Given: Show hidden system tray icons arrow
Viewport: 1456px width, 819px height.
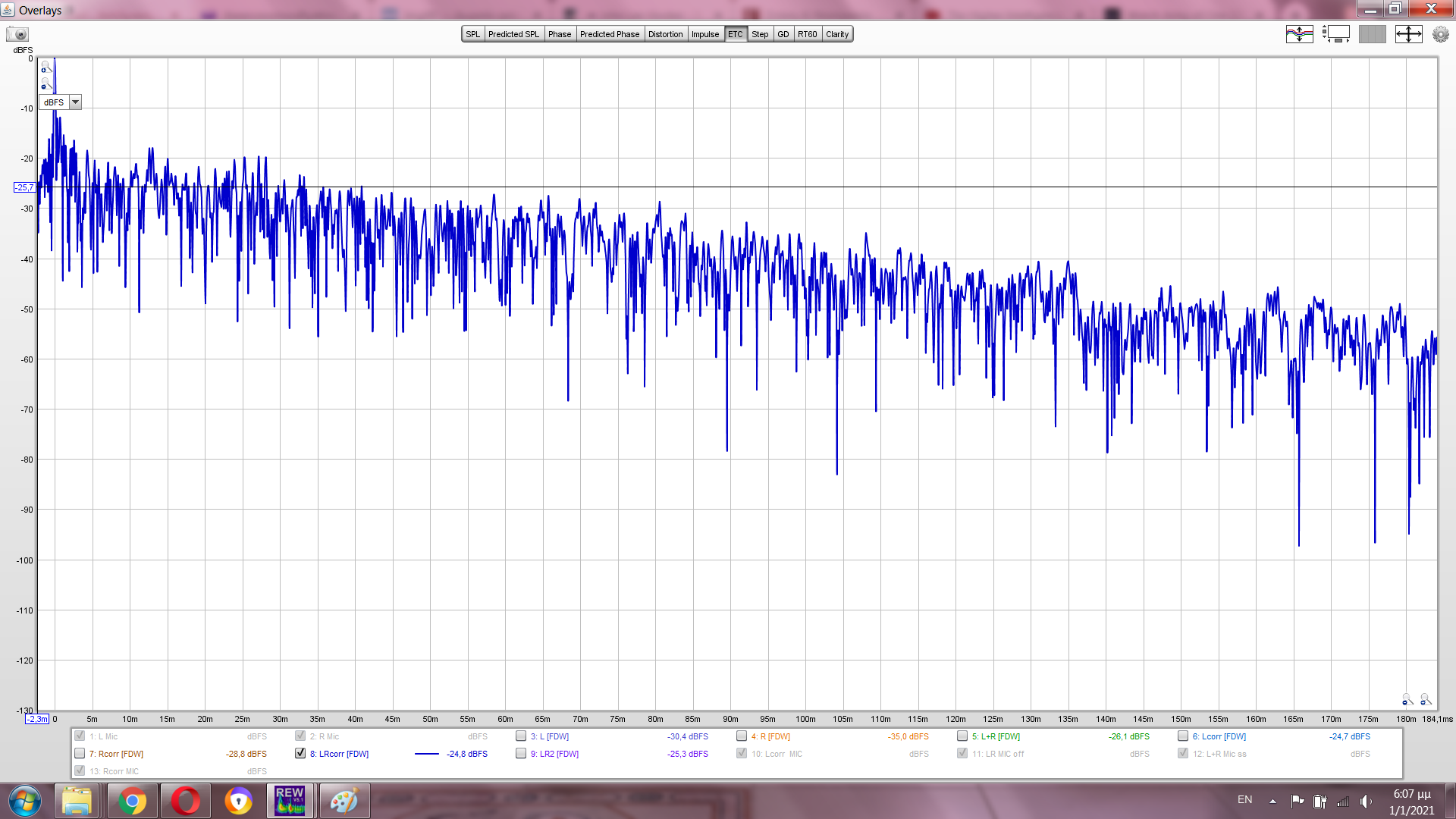Looking at the screenshot, I should (1272, 801).
